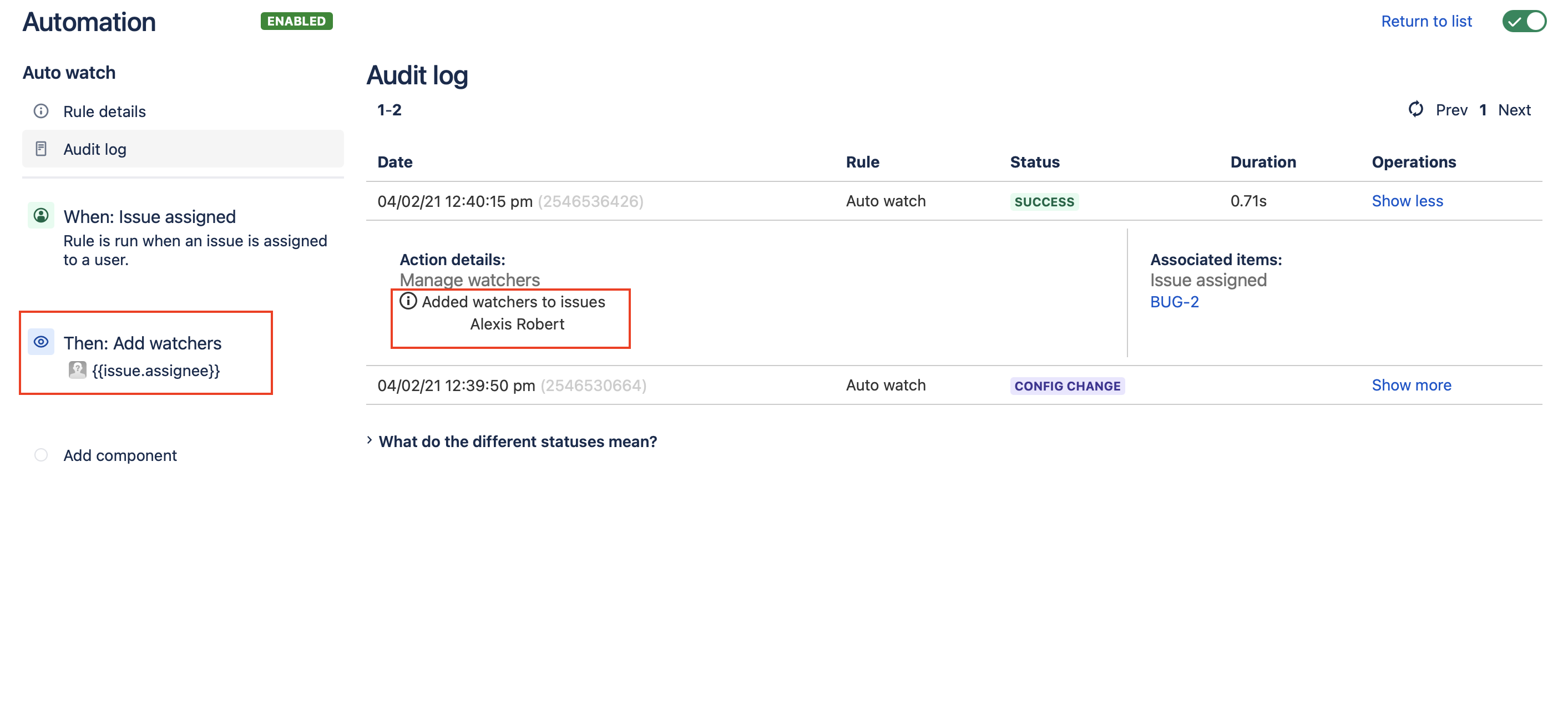
Task: Click the Rule details info icon
Action: click(x=41, y=111)
